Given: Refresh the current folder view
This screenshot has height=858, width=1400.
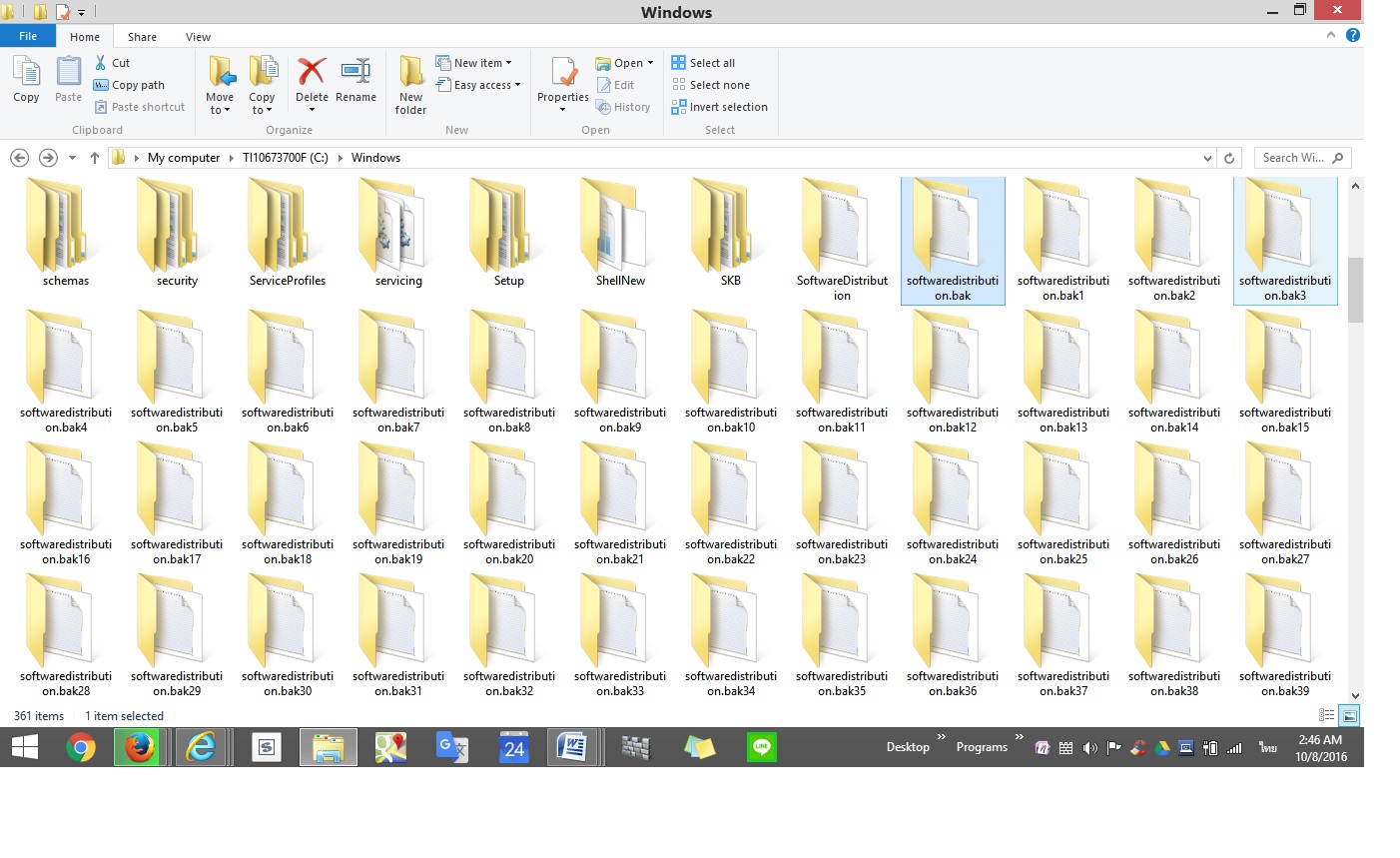Looking at the screenshot, I should pyautogui.click(x=1229, y=158).
